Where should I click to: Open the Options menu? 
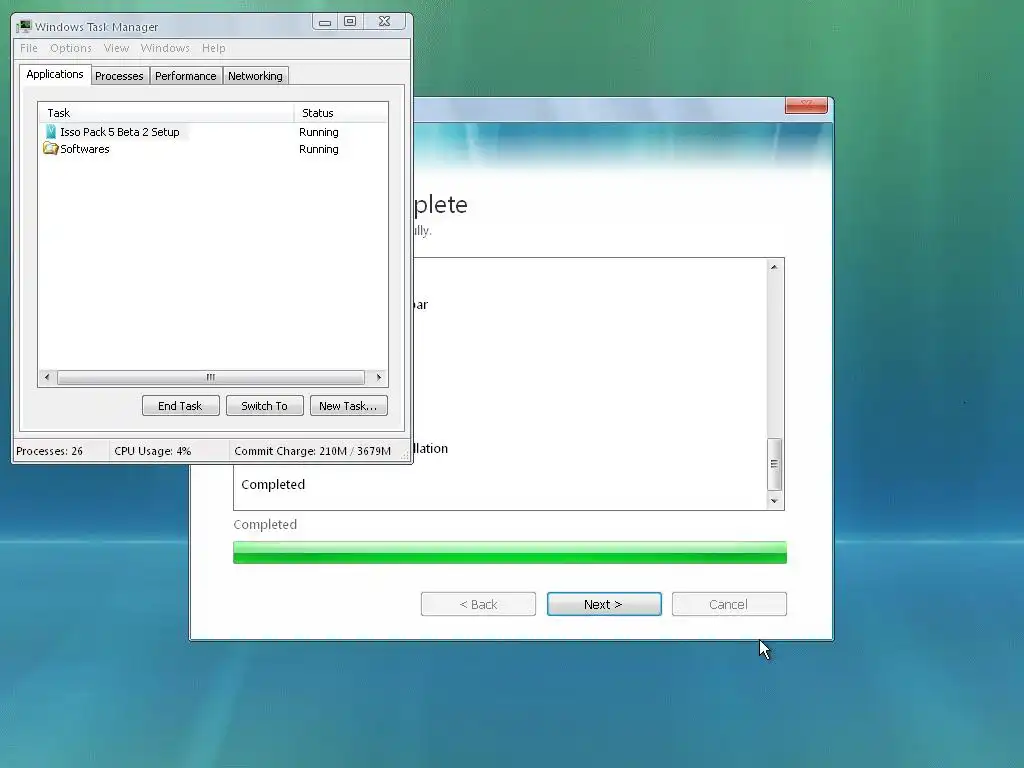coord(71,48)
